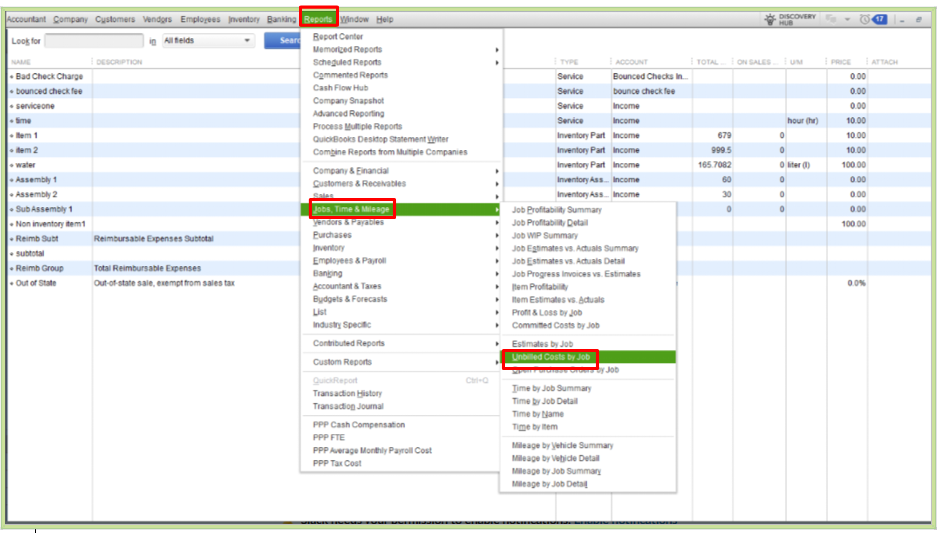
Task: Expand Memorized Reports submenu
Action: click(x=402, y=50)
